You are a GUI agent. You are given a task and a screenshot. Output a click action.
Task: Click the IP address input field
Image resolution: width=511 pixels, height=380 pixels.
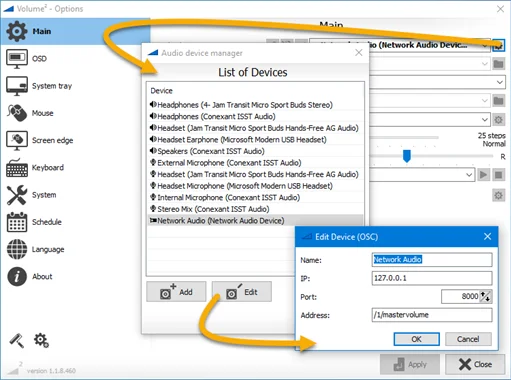click(x=432, y=278)
